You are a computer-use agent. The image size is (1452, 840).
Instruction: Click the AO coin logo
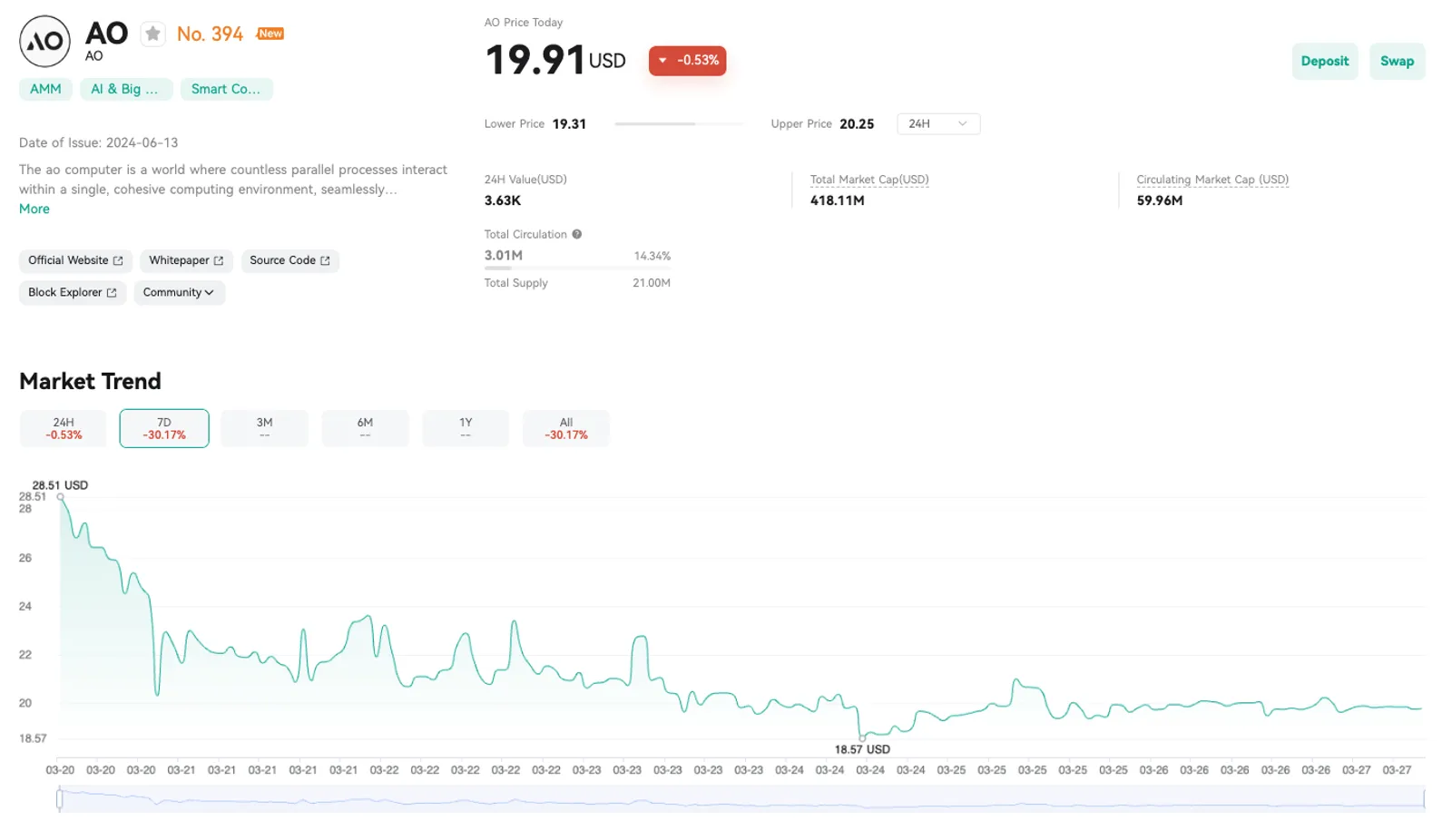coord(44,41)
